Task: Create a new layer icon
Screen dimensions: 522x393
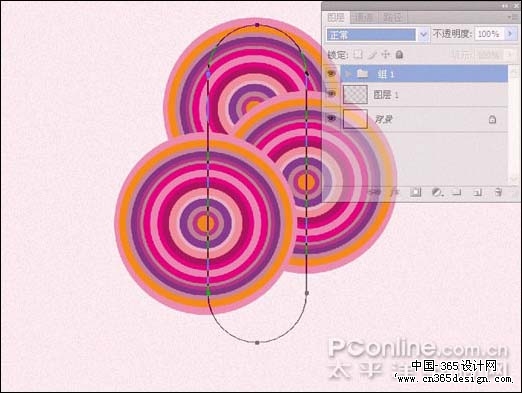Action: [477, 192]
